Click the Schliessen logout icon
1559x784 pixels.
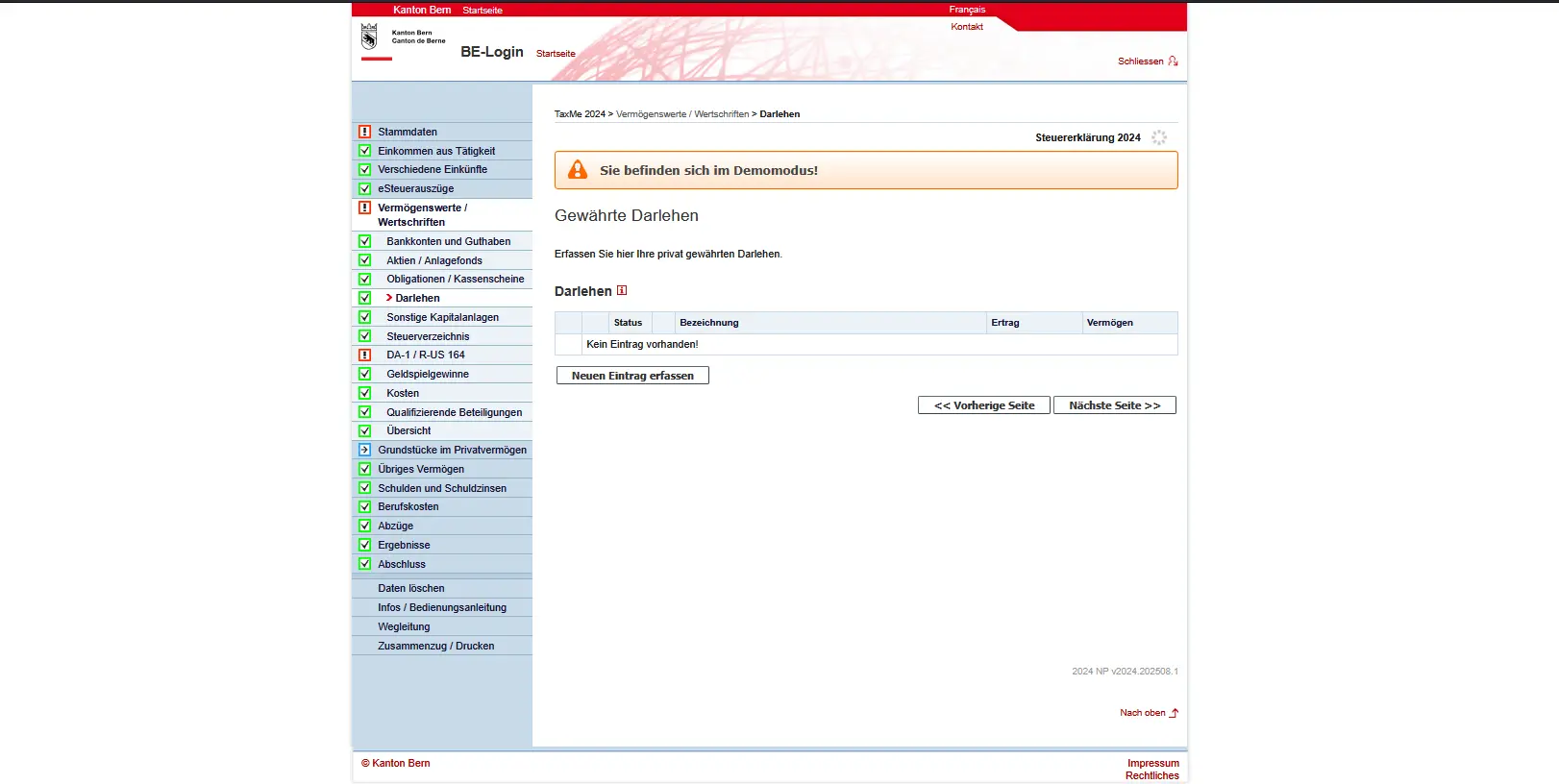1173,61
